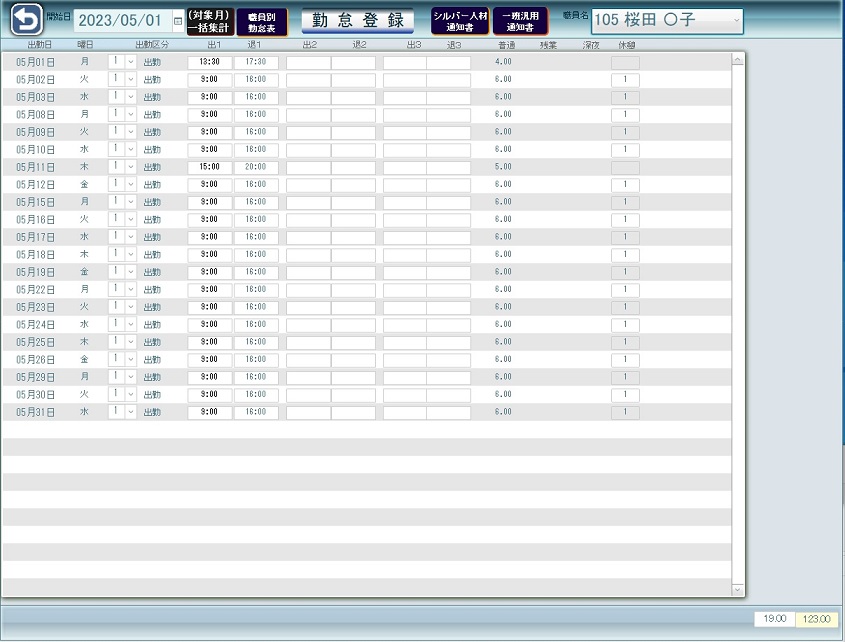Select the 休憩 field for 05月12日
Viewport: 845px width, 642px height.
tap(625, 185)
